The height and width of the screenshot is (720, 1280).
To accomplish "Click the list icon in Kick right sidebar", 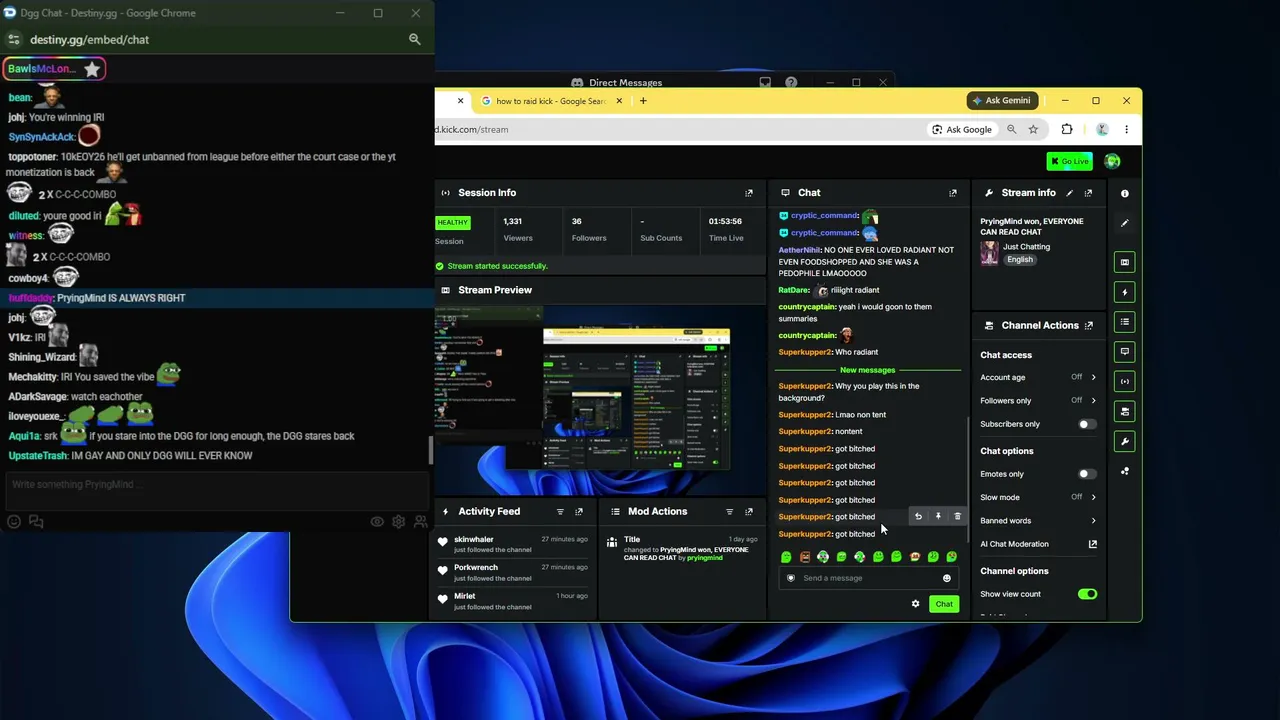I will (1125, 322).
